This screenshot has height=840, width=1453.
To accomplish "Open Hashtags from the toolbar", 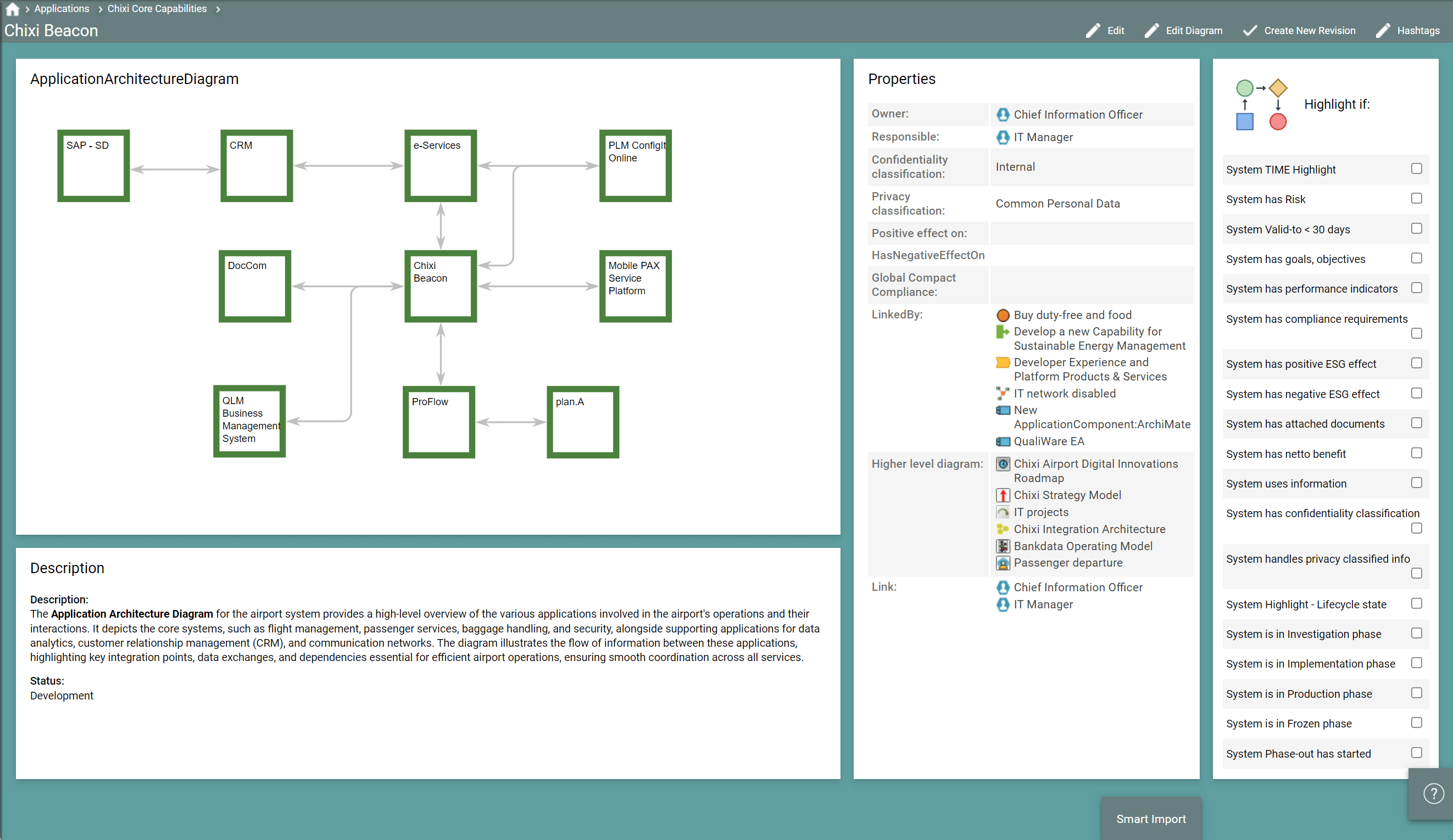I will [x=1407, y=31].
